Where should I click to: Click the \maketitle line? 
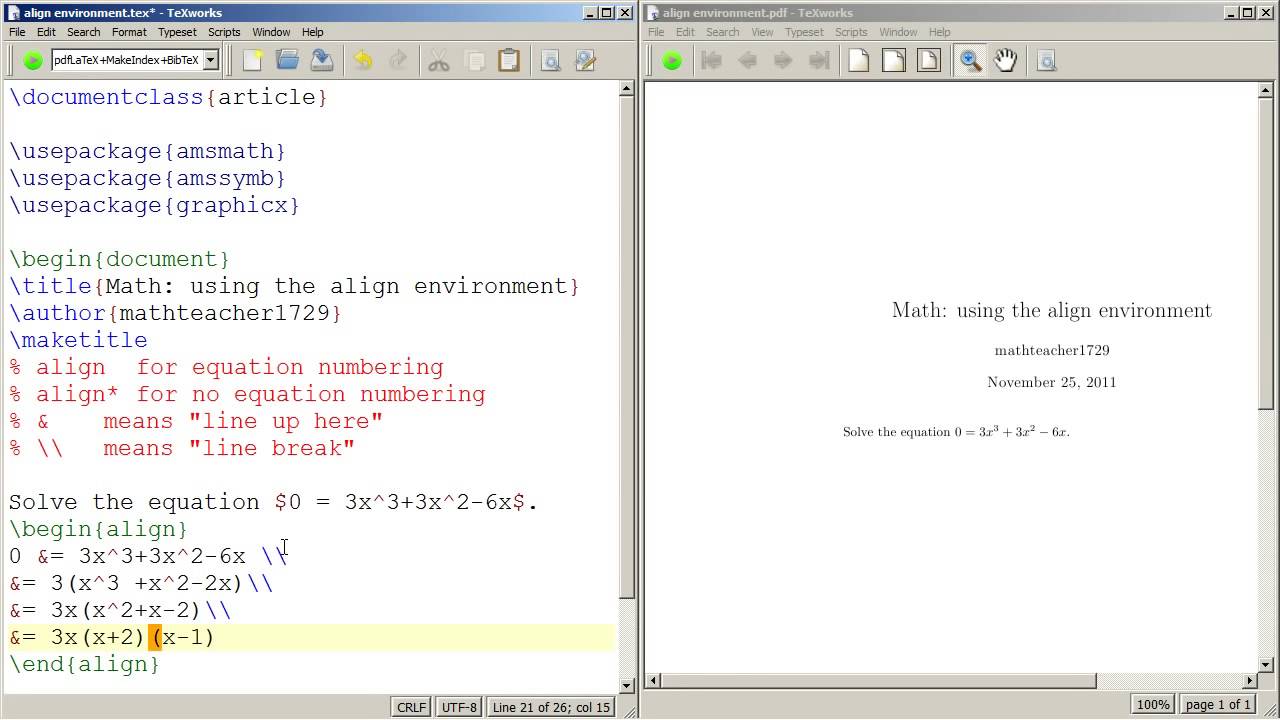(x=78, y=340)
